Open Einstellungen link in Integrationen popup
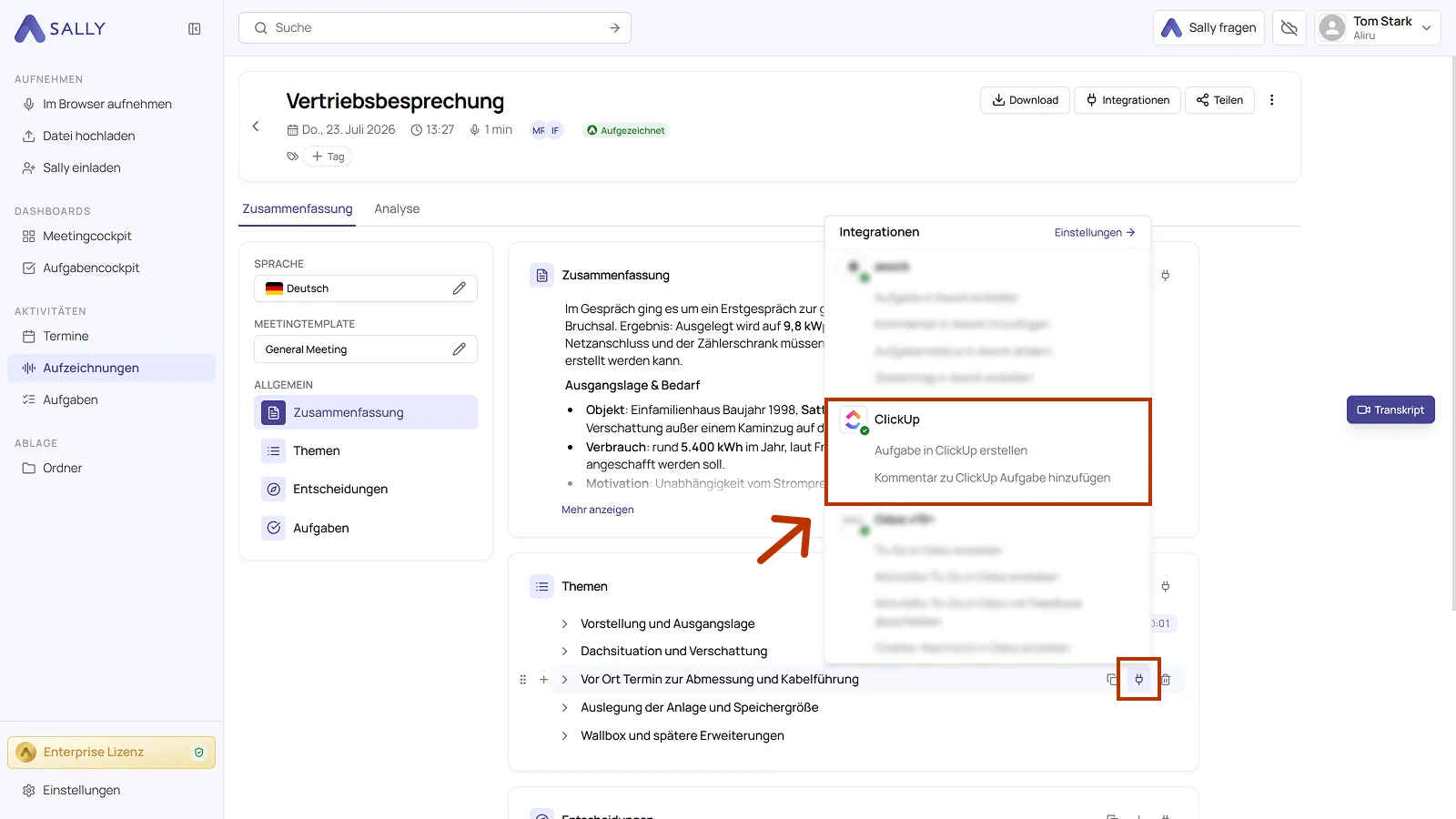The width and height of the screenshot is (1456, 819). coord(1095,233)
